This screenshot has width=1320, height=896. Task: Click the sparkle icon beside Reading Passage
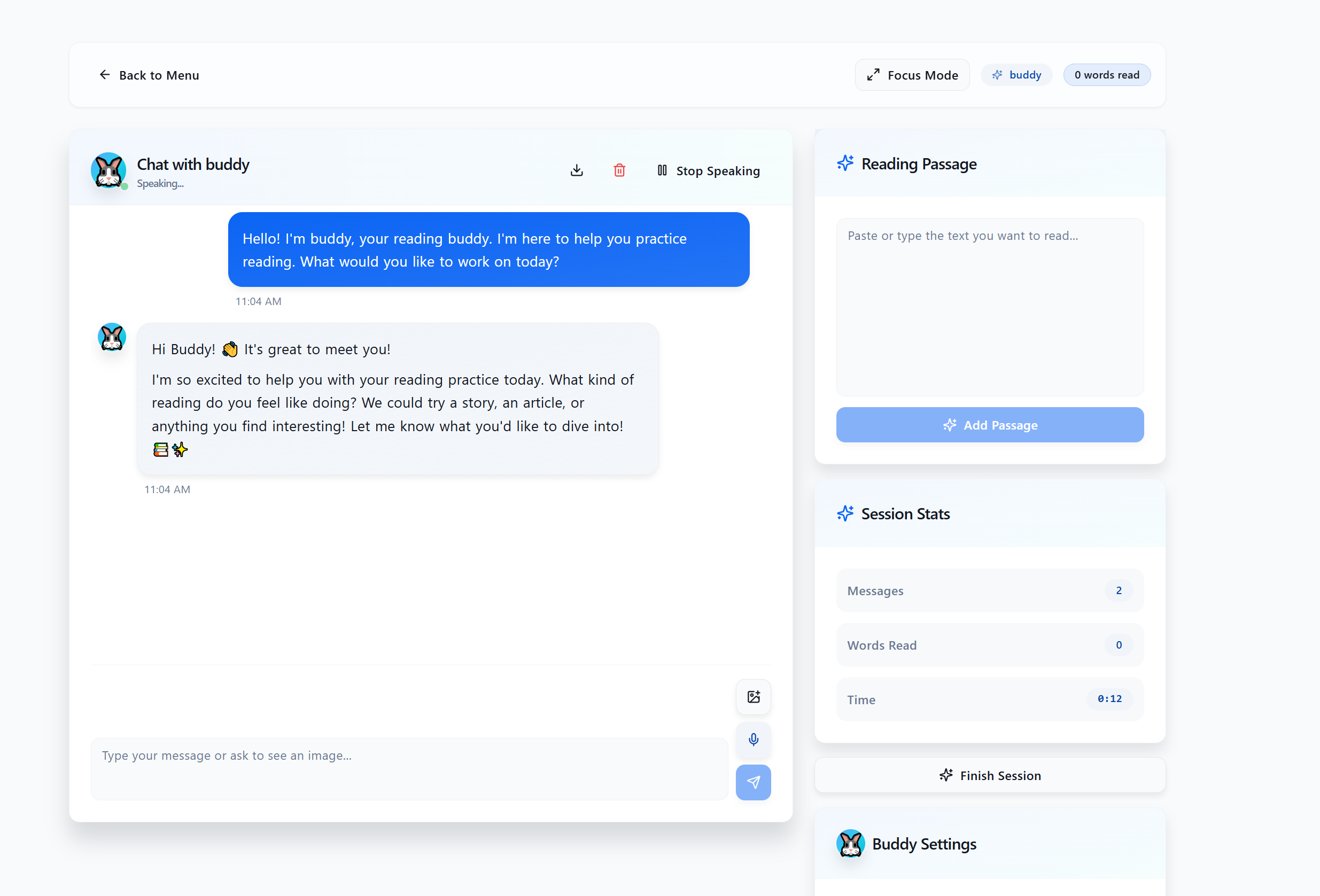[x=844, y=163]
